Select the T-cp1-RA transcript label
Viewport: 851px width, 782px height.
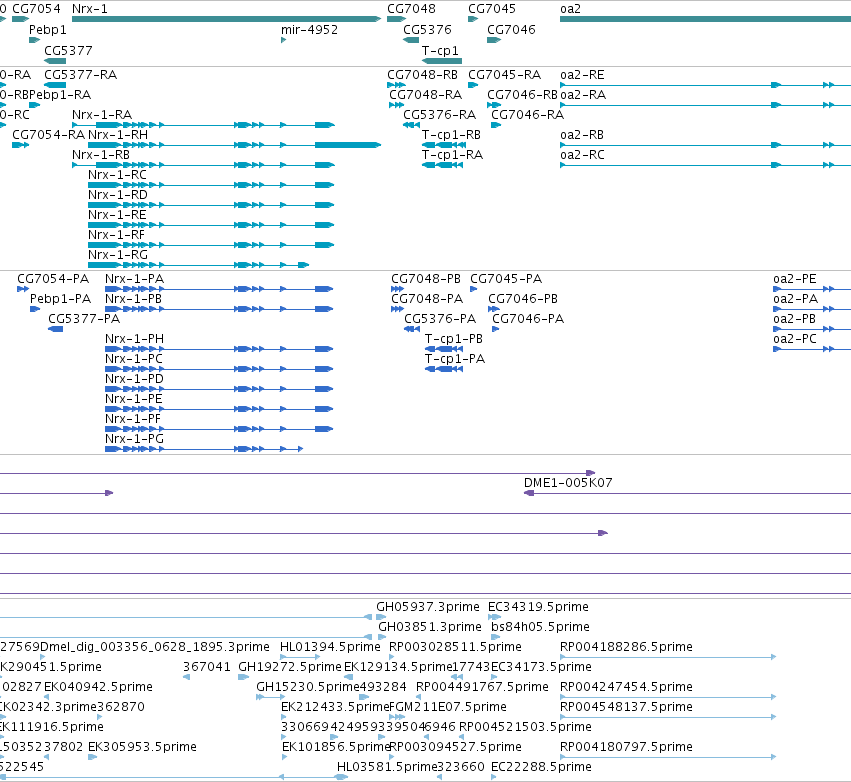(453, 155)
